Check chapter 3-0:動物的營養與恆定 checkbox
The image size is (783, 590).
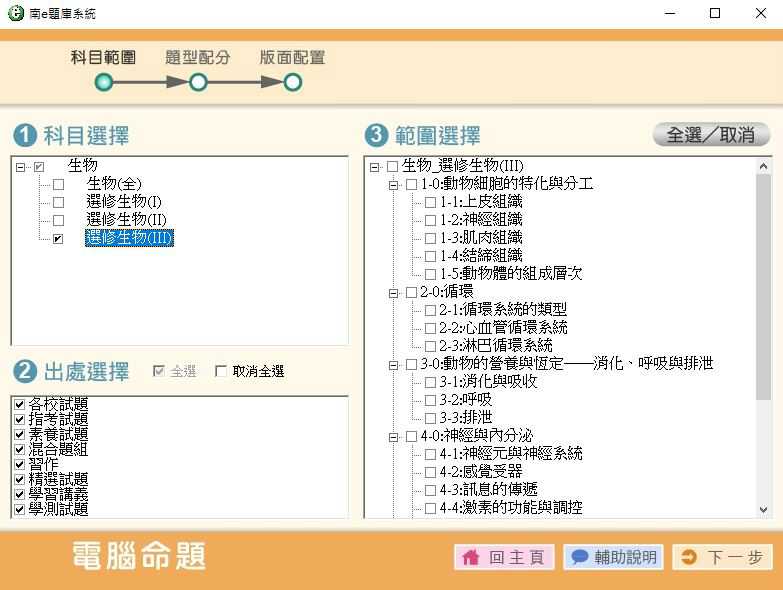[x=411, y=364]
